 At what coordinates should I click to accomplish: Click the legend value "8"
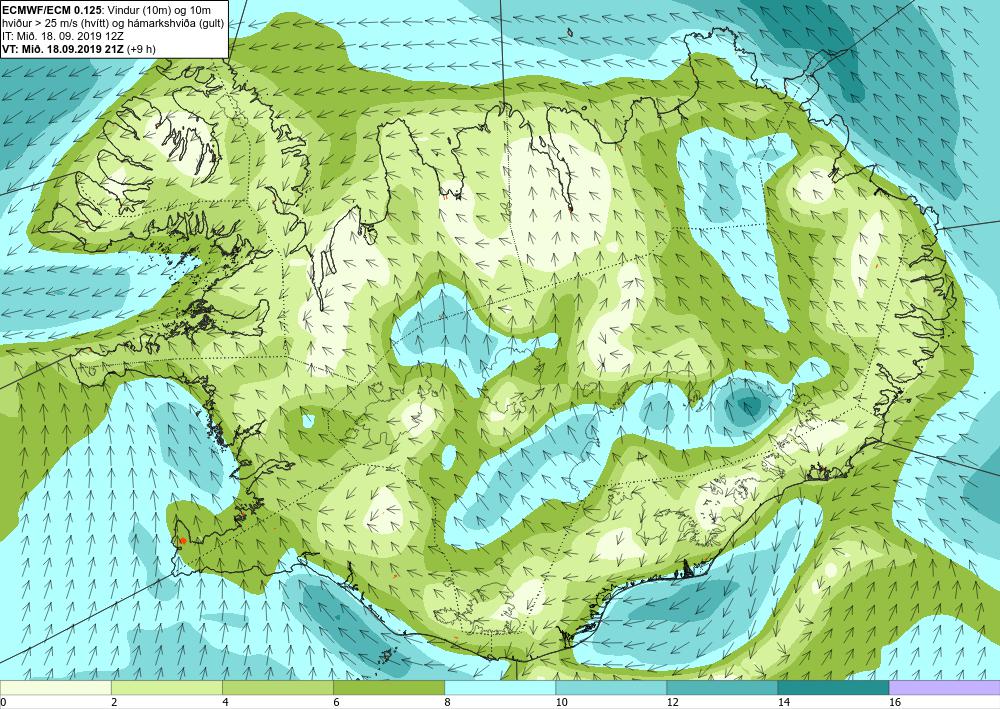pyautogui.click(x=447, y=702)
